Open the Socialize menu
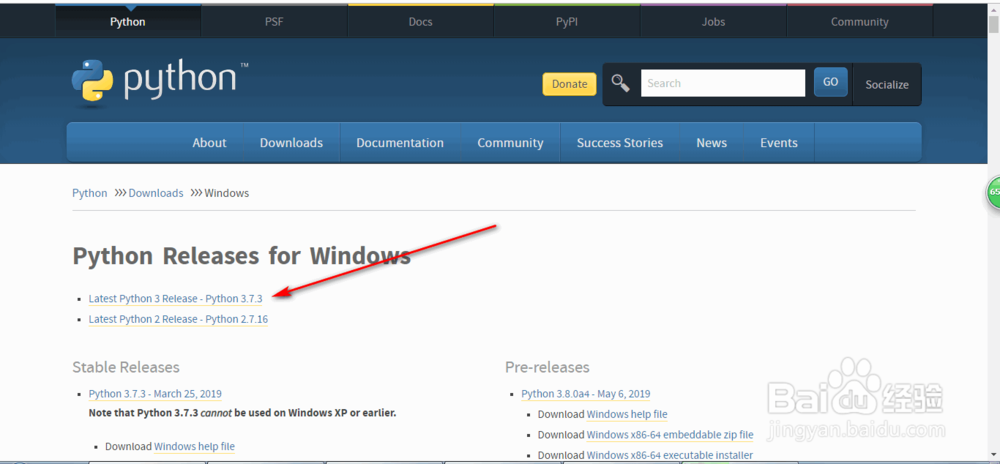 coord(886,84)
